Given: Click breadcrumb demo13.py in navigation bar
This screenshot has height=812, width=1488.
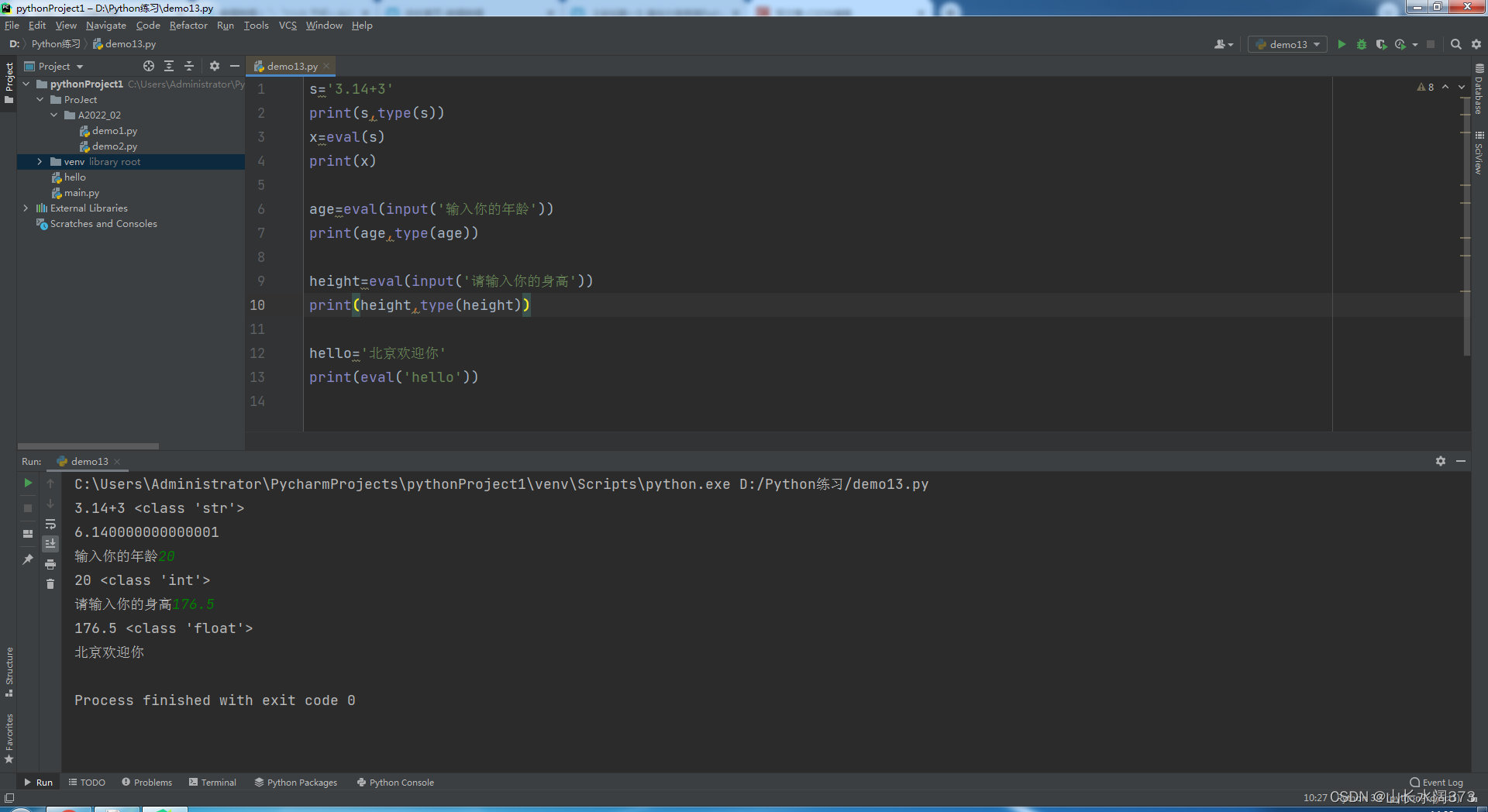Looking at the screenshot, I should [x=125, y=44].
